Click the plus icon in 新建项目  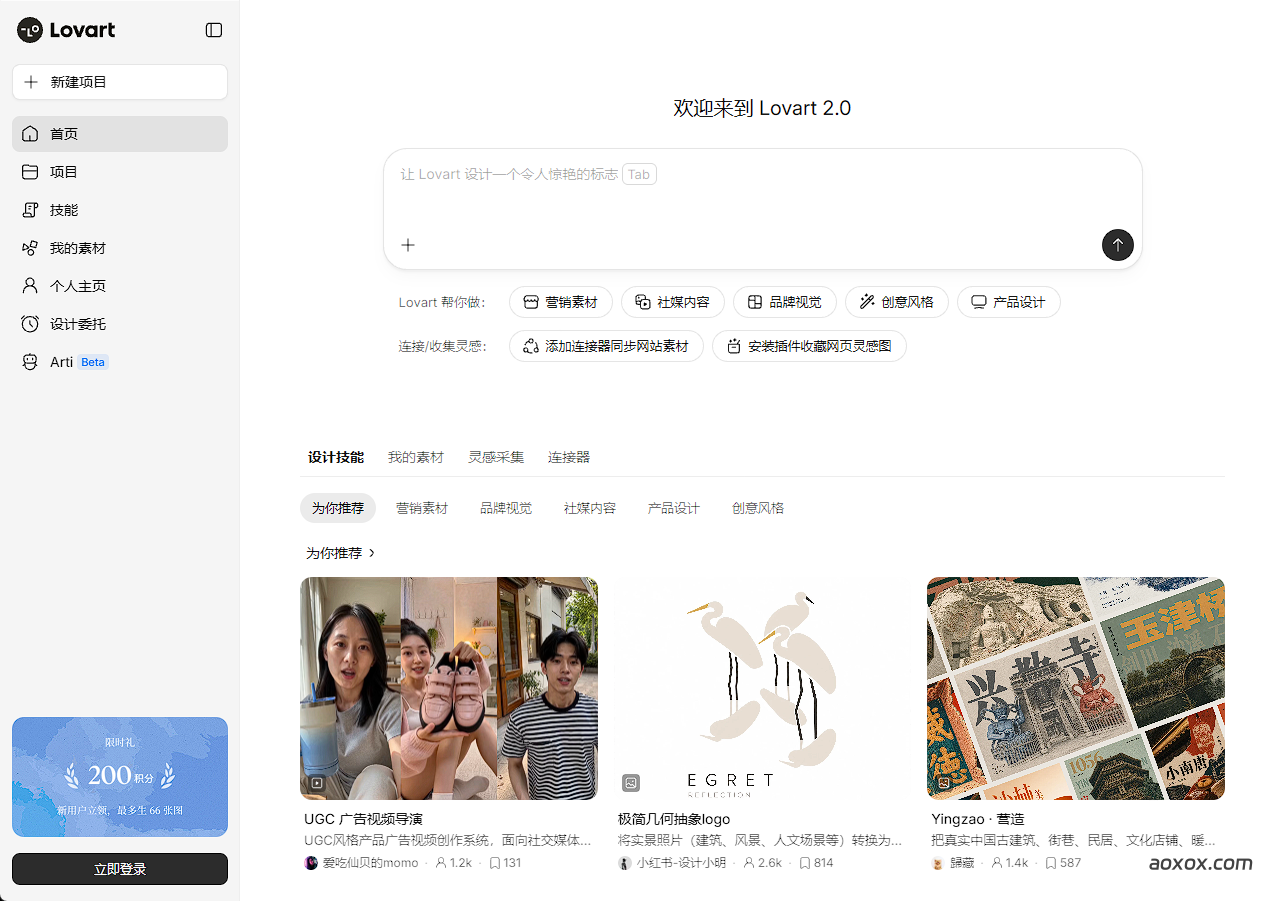click(x=31, y=82)
